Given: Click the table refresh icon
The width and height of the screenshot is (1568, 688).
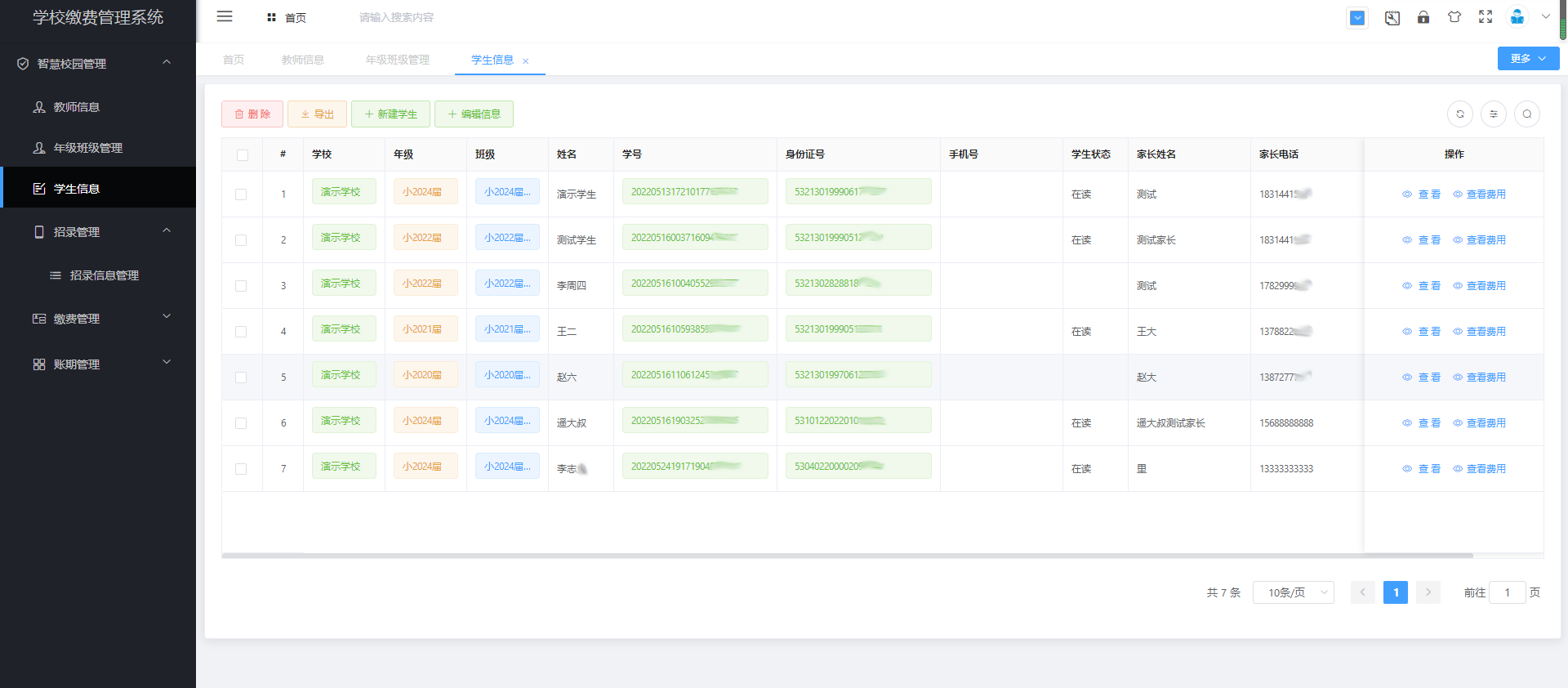Looking at the screenshot, I should pyautogui.click(x=1460, y=114).
